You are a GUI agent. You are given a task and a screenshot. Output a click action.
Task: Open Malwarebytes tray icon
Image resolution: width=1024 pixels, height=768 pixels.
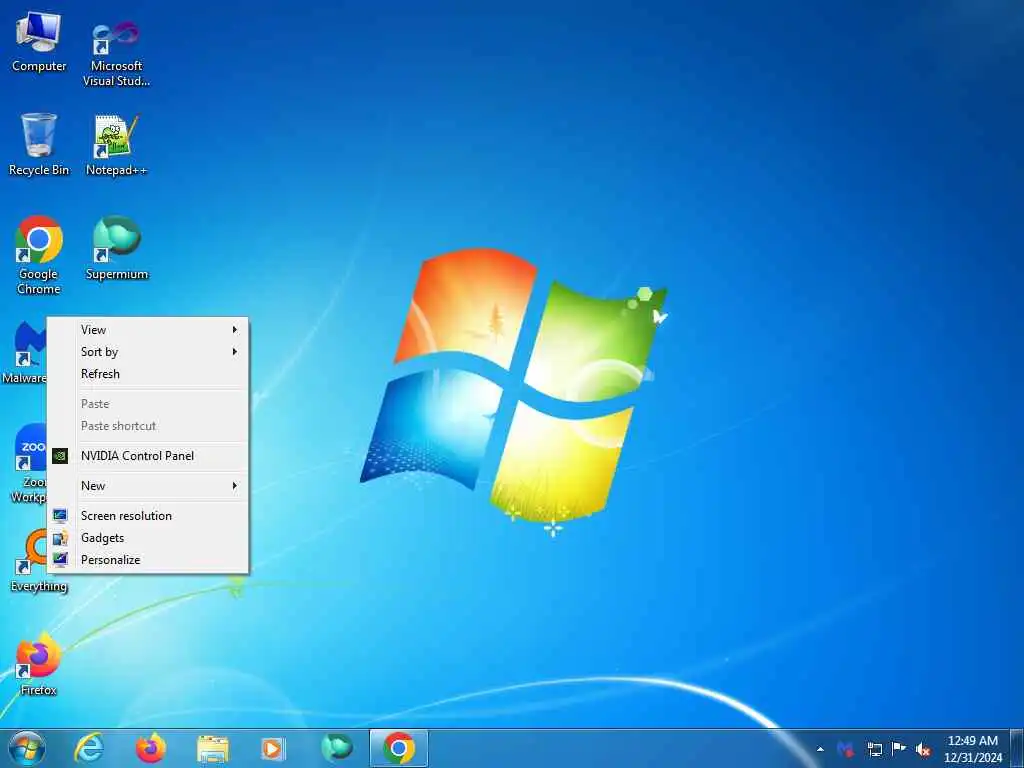(845, 749)
